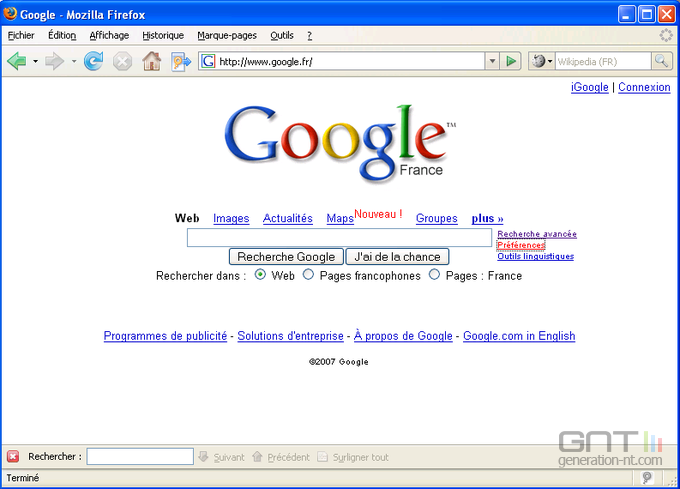Go back with the green Back arrow

click(x=17, y=61)
